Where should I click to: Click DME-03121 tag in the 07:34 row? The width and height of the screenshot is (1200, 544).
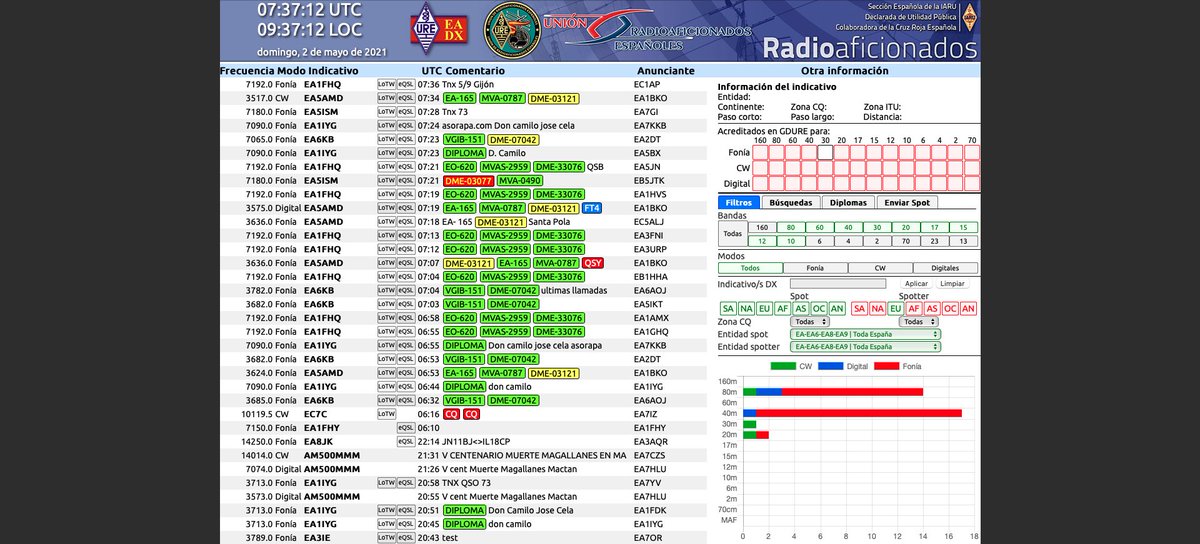pos(554,99)
